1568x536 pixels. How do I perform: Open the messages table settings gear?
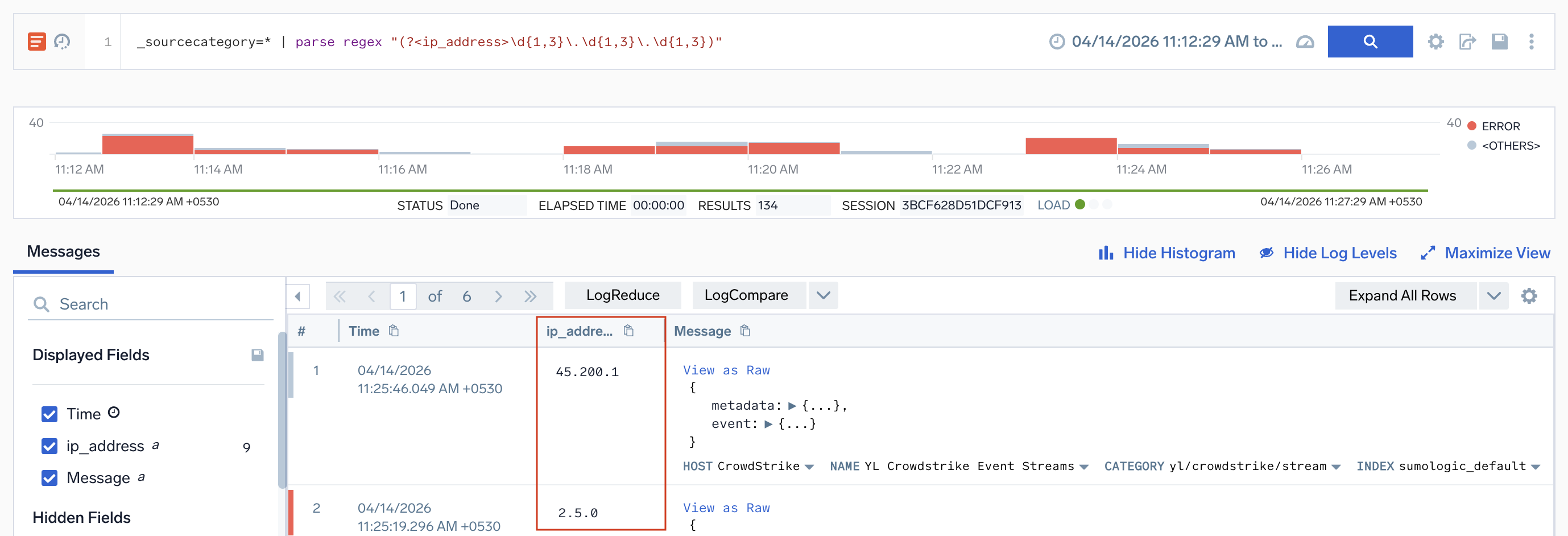(x=1528, y=295)
